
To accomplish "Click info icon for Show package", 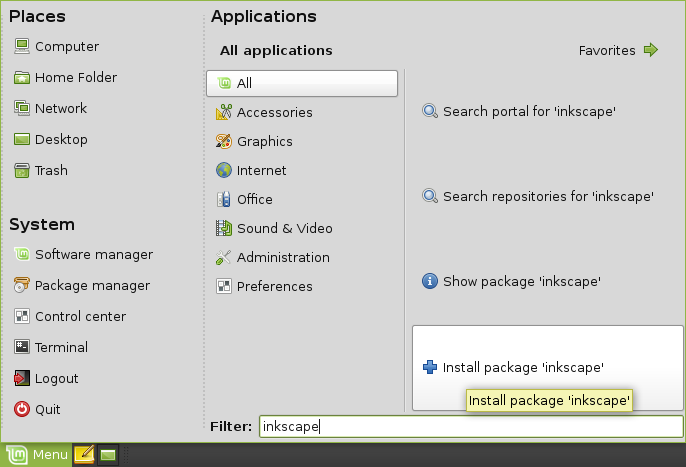I will 430,281.
